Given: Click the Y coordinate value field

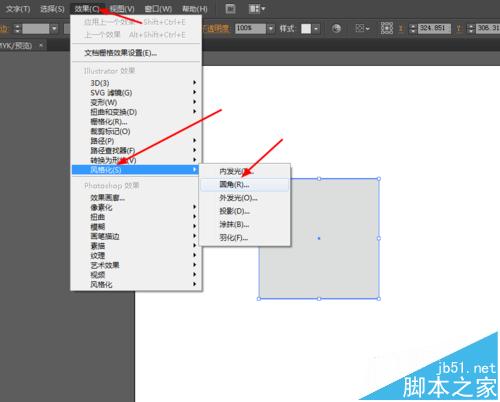Looking at the screenshot, I should [x=488, y=29].
